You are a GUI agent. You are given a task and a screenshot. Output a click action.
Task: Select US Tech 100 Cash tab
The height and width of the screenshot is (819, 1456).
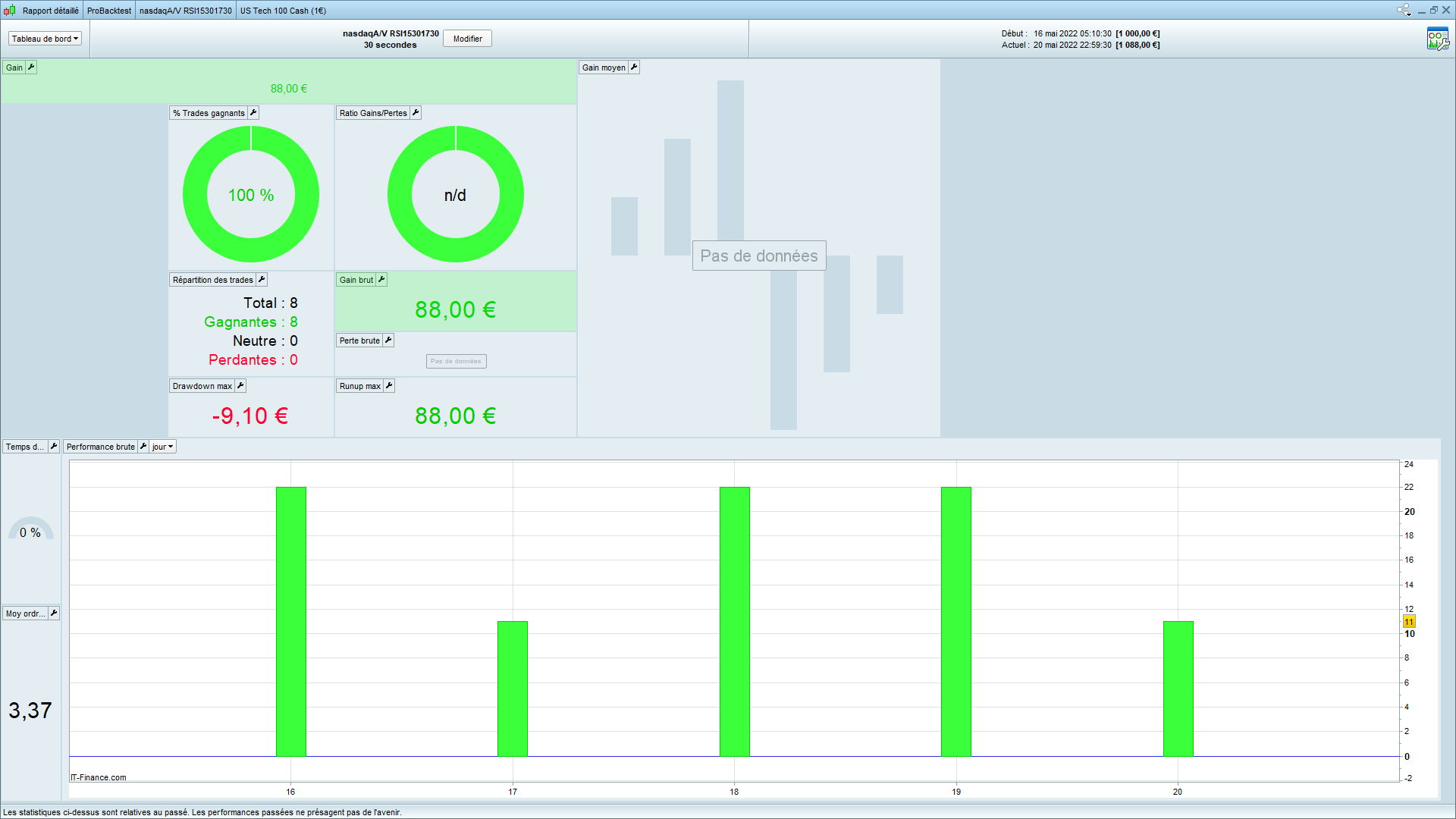coord(283,11)
